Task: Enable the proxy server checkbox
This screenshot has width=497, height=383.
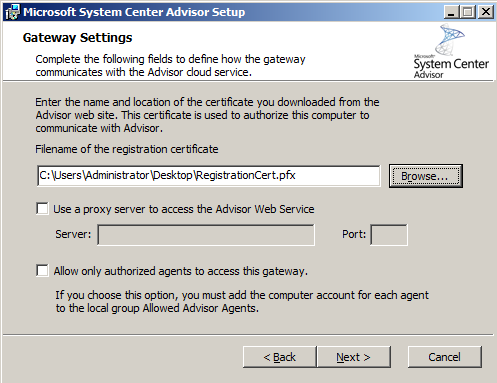Action: pyautogui.click(x=42, y=209)
